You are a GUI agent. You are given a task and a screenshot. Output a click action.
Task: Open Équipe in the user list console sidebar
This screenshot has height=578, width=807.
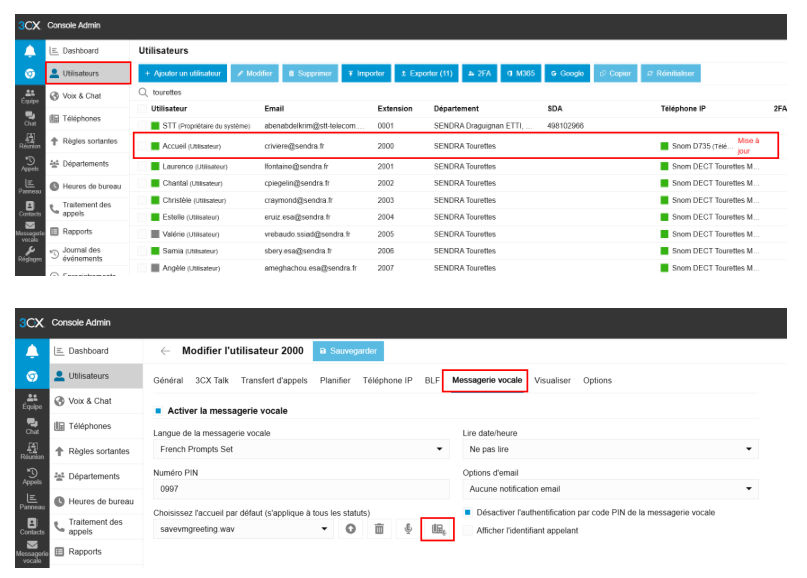(x=30, y=96)
